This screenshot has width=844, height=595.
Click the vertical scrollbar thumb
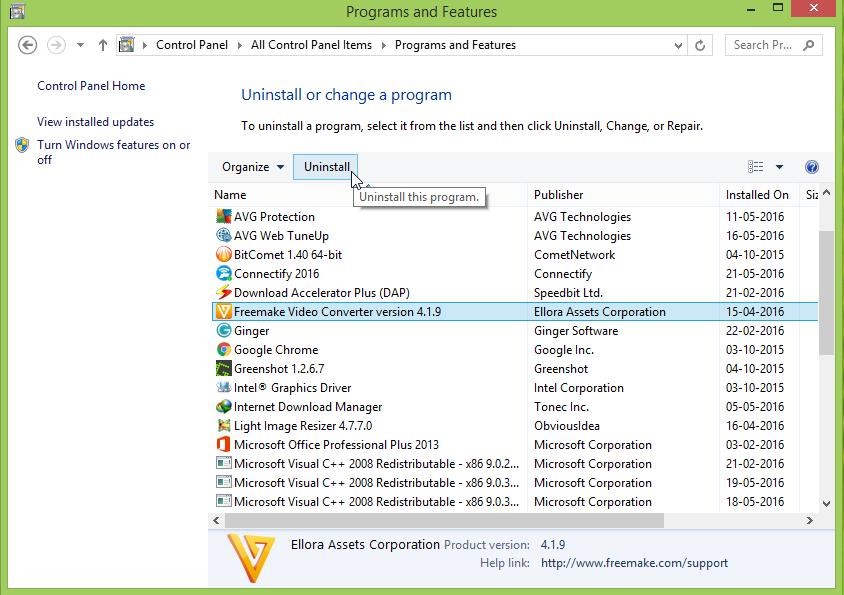click(x=826, y=292)
